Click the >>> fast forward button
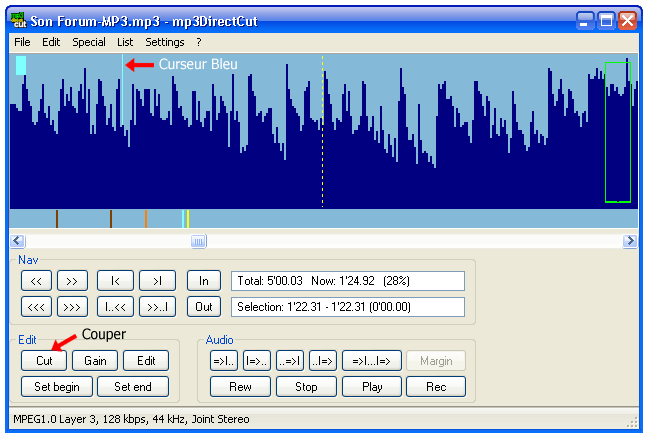The width and height of the screenshot is (647, 437). pyautogui.click(x=72, y=307)
